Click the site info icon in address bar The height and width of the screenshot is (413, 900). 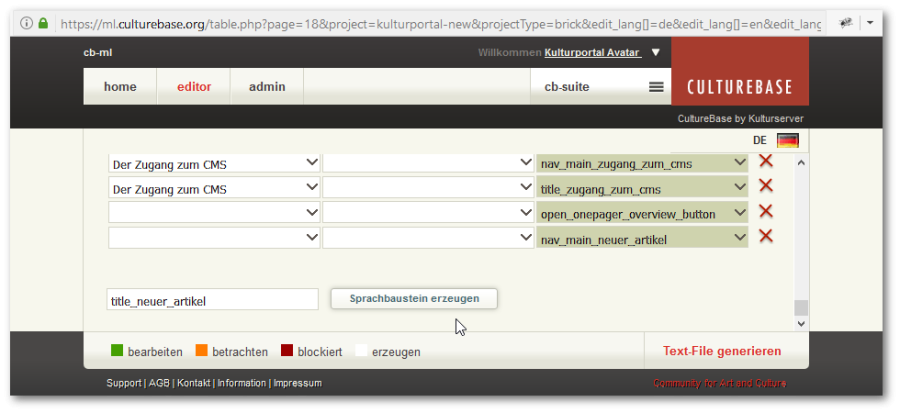[x=27, y=22]
